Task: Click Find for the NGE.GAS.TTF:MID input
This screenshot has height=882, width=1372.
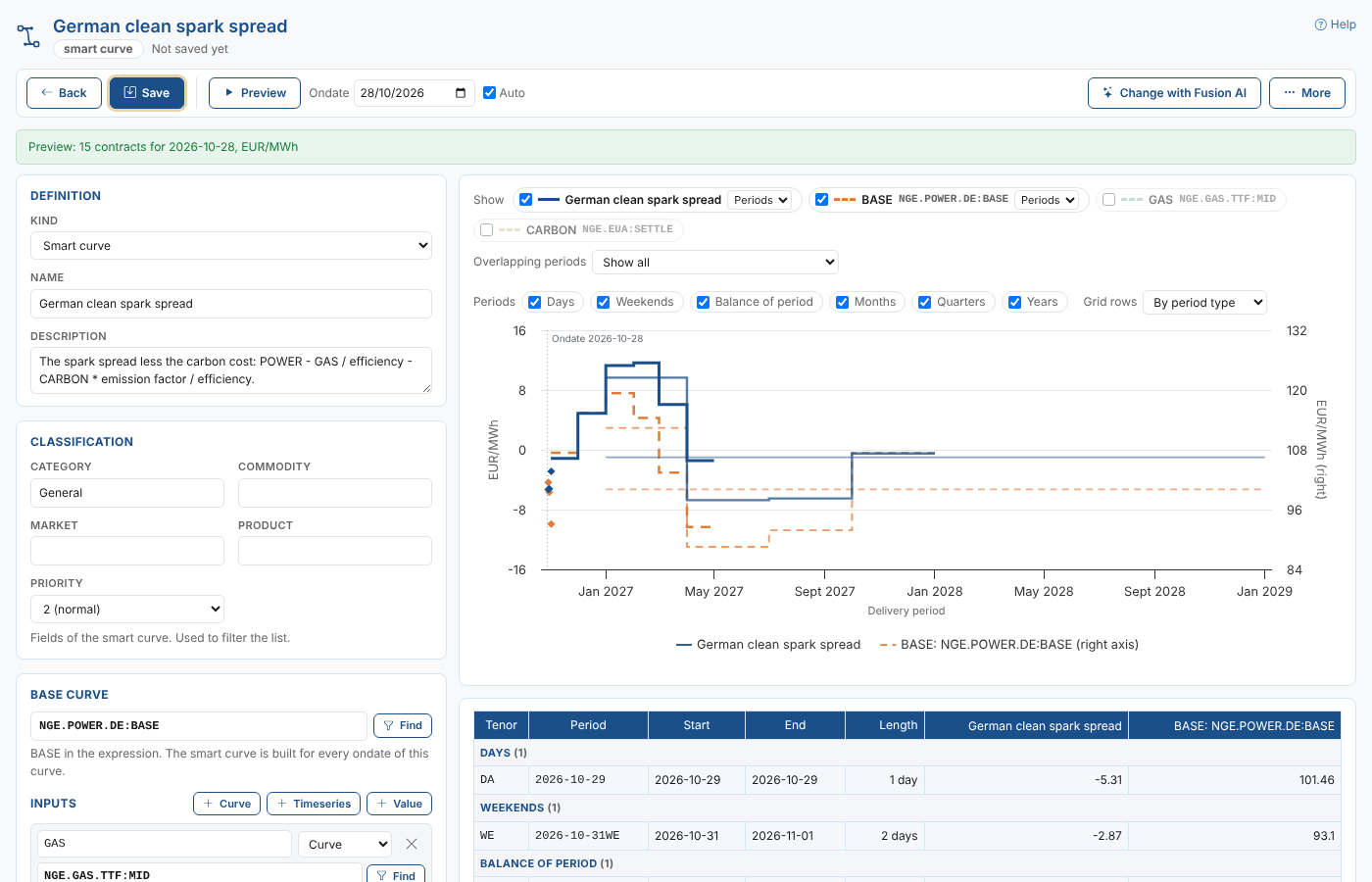Action: [396, 875]
